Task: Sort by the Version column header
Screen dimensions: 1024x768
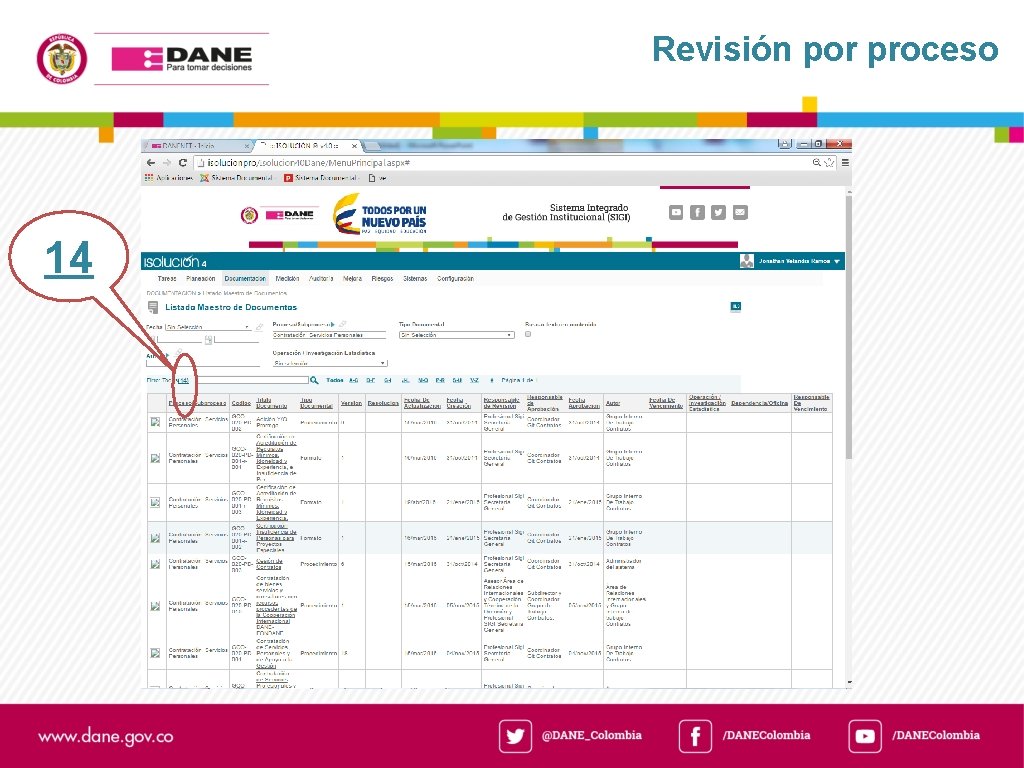Action: (x=351, y=404)
